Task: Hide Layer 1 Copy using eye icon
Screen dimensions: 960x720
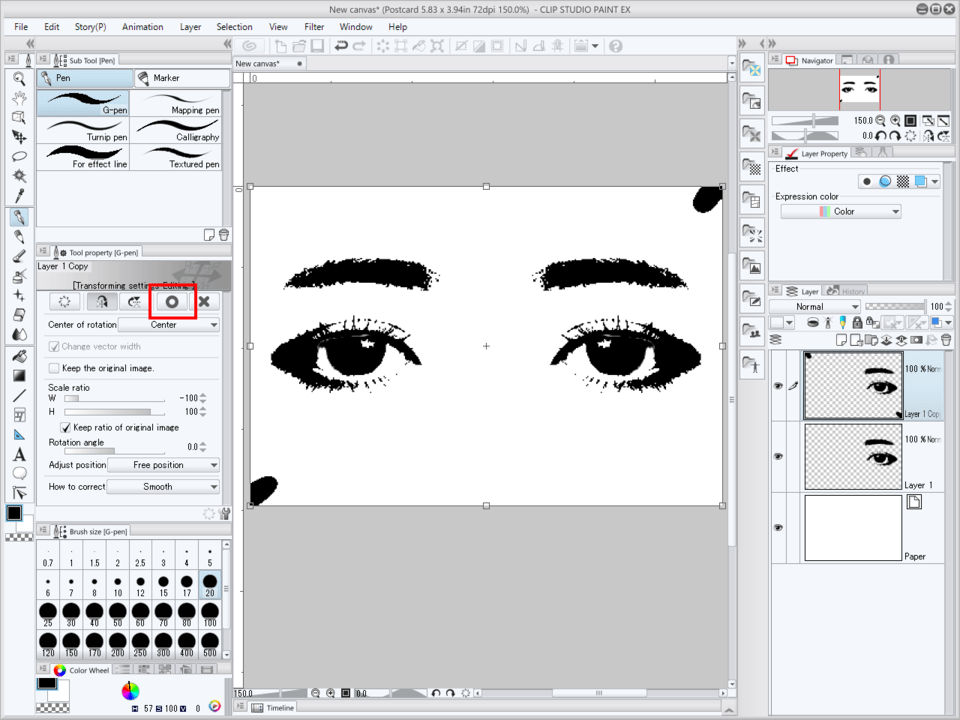Action: tap(779, 386)
